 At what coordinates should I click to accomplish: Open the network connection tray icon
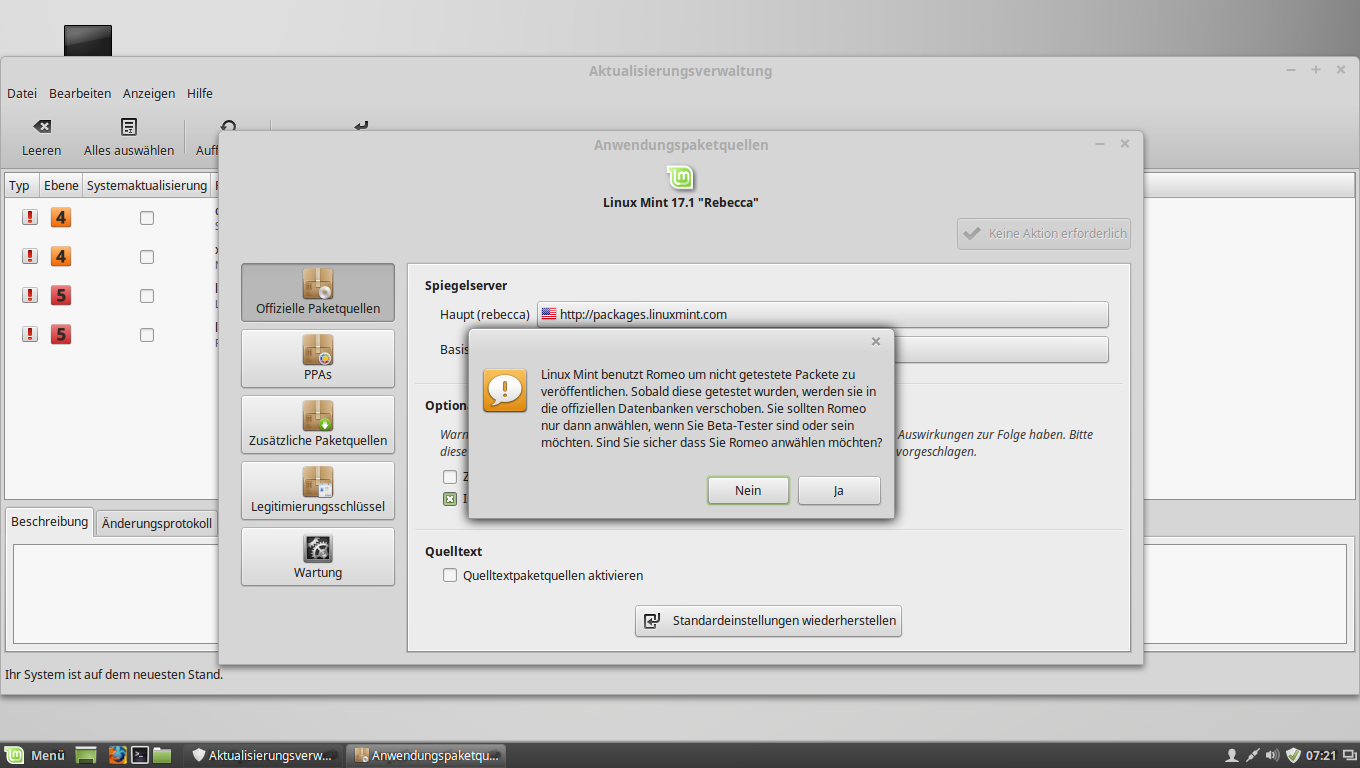point(1252,755)
